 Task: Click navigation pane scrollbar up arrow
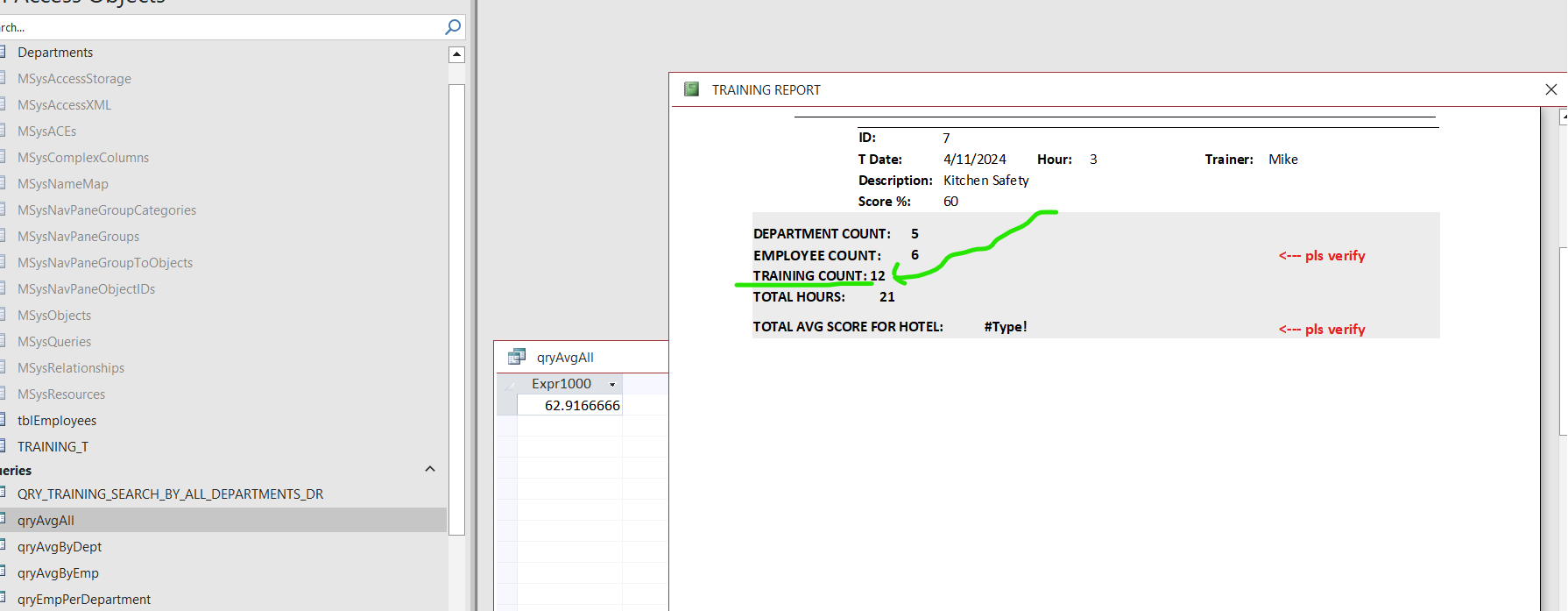point(456,54)
